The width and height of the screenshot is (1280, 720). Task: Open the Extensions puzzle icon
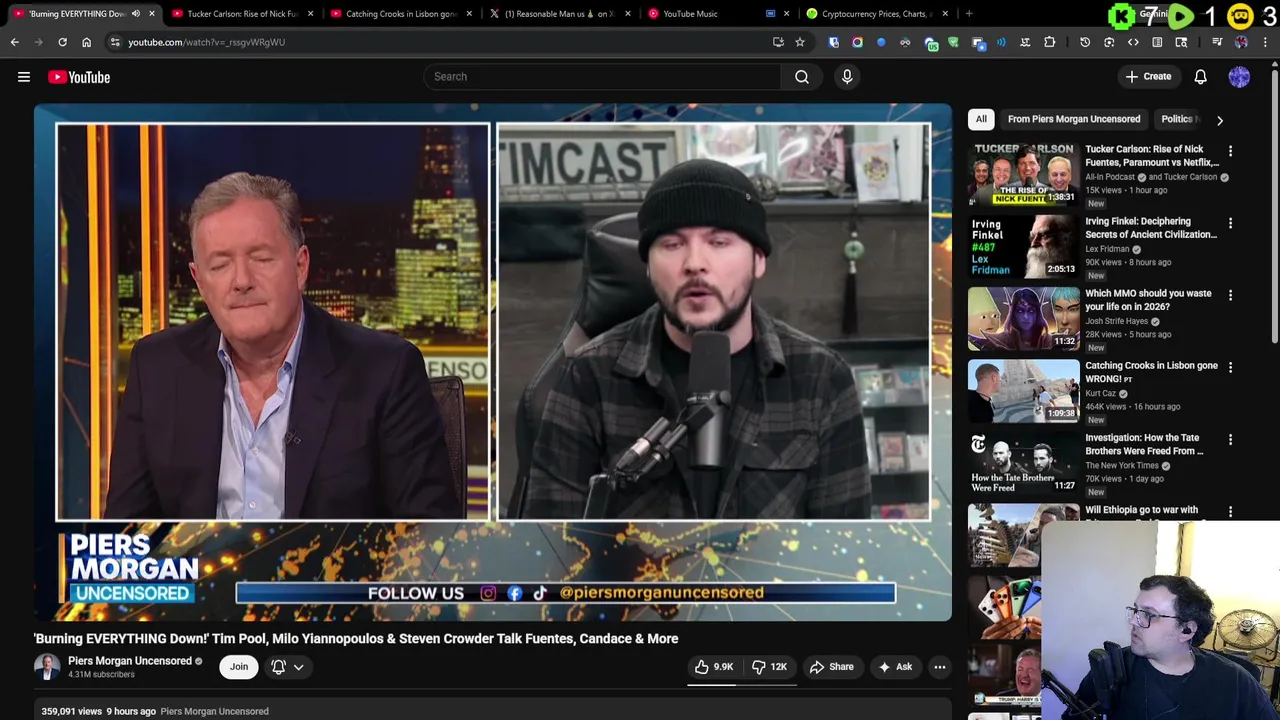(1049, 42)
